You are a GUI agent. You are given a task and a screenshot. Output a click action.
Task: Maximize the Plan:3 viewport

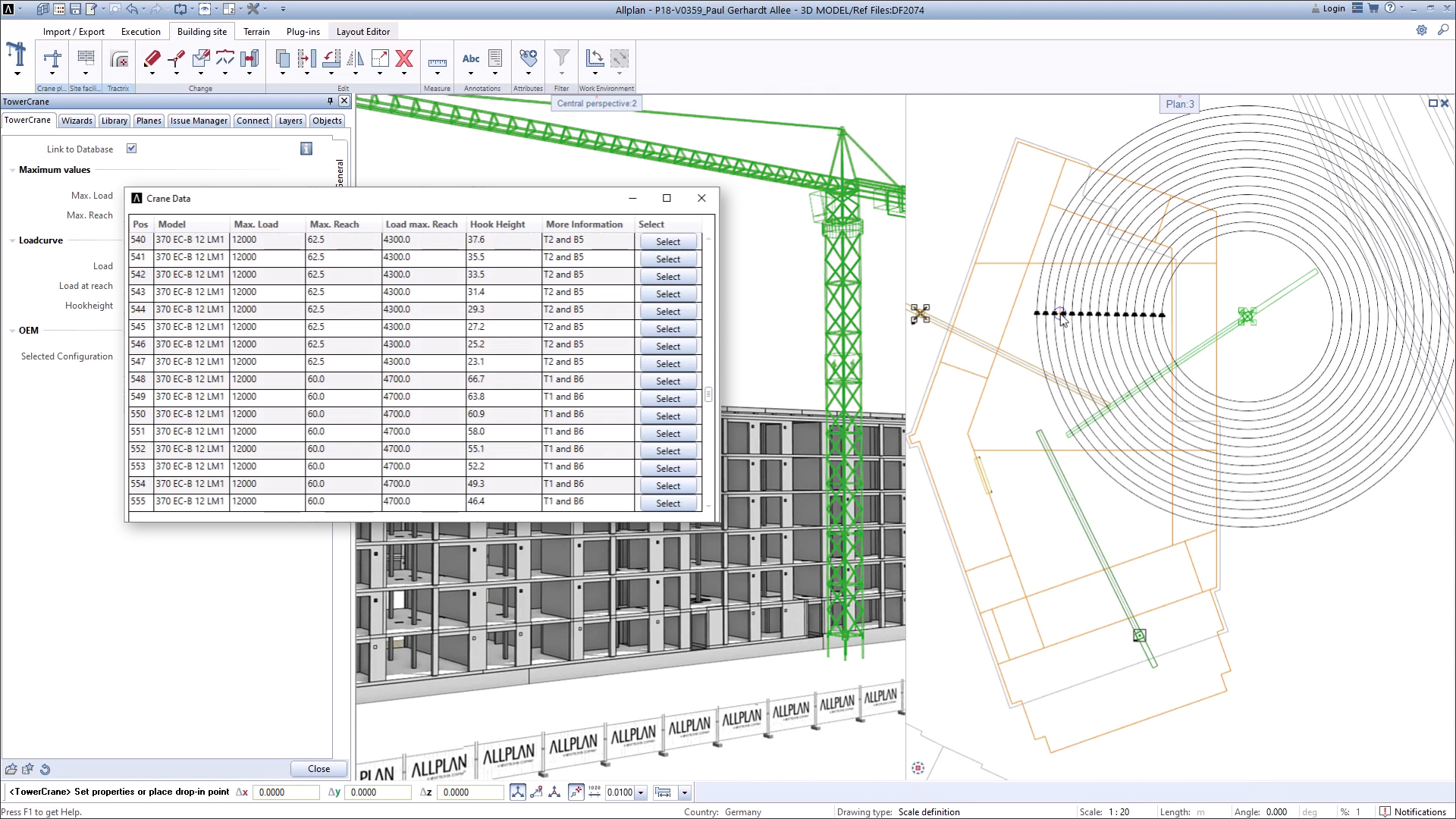[1432, 103]
